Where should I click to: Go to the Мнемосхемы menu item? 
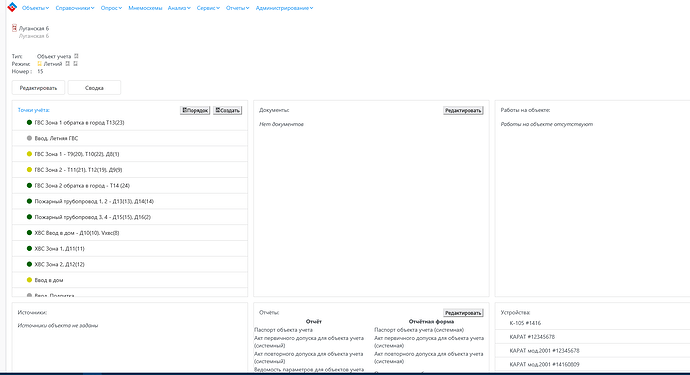click(x=145, y=8)
